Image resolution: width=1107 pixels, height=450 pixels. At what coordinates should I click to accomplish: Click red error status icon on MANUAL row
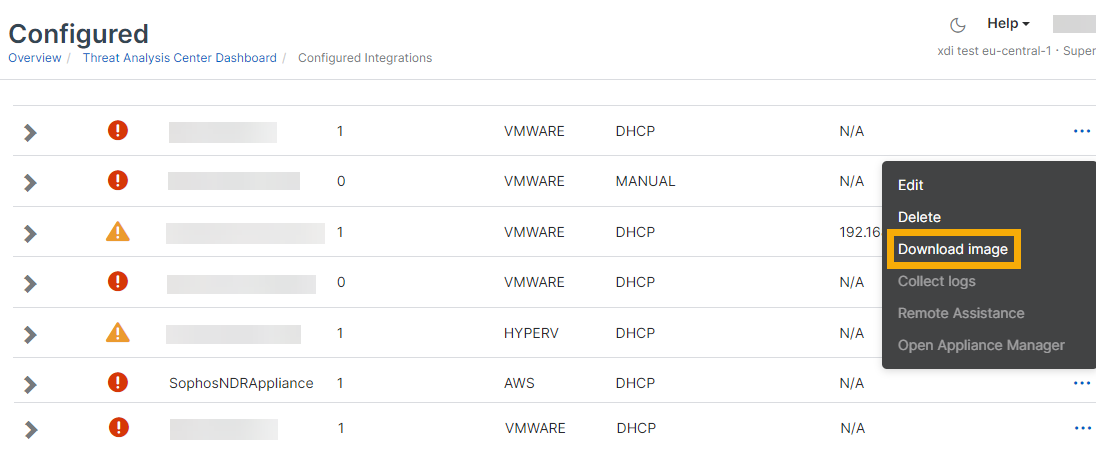click(x=118, y=180)
